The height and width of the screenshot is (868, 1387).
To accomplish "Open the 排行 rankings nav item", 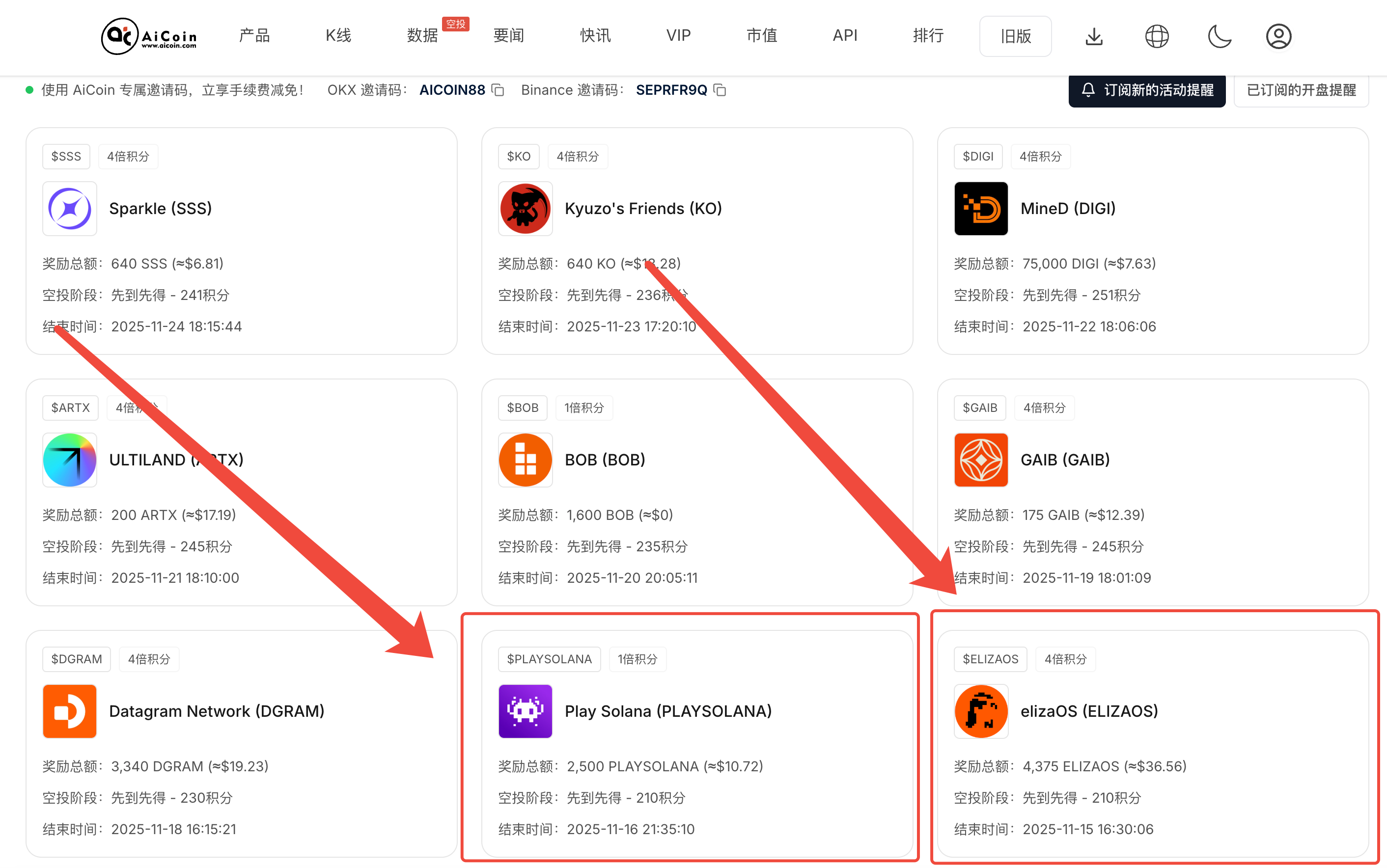I will 928,35.
